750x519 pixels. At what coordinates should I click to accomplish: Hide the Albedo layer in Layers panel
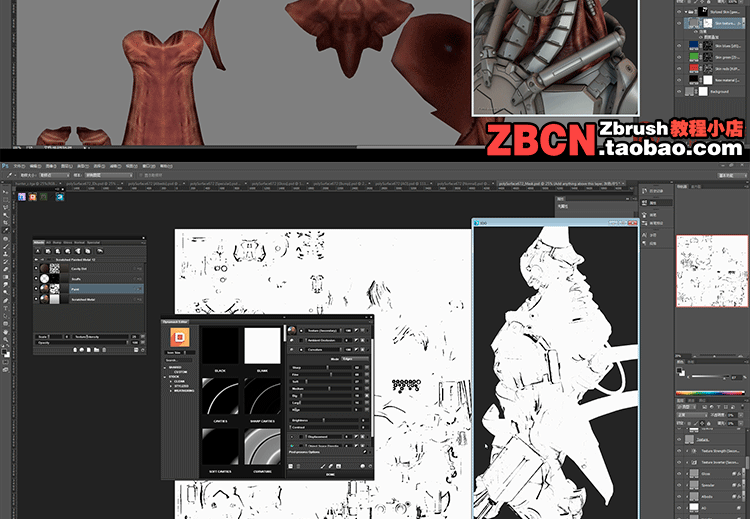click(x=679, y=497)
